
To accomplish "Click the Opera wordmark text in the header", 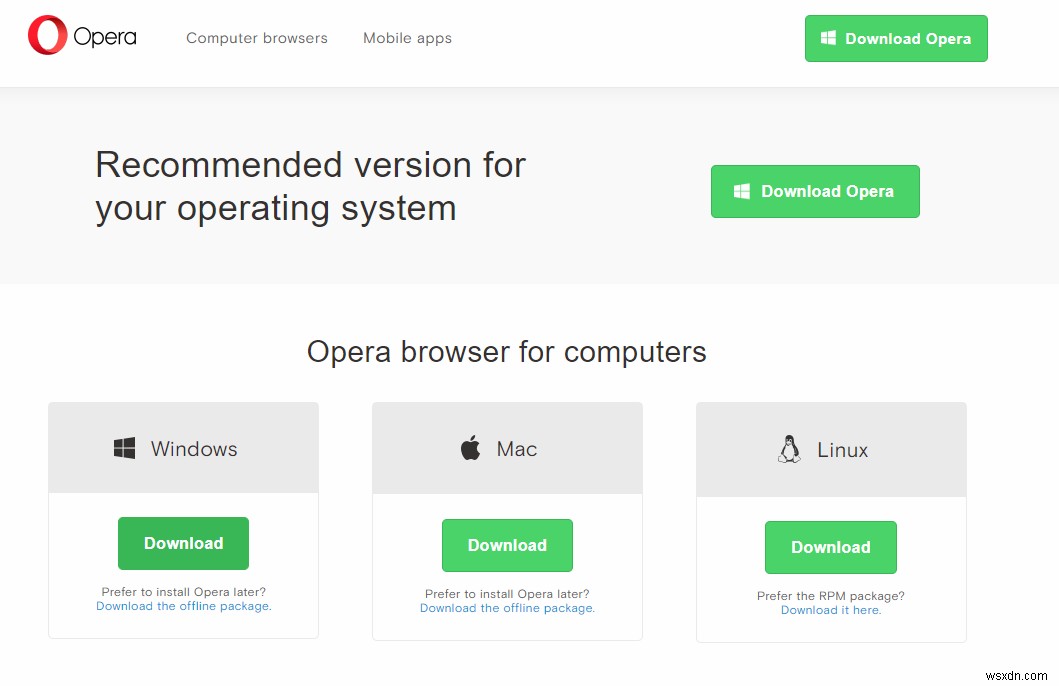I will (105, 38).
